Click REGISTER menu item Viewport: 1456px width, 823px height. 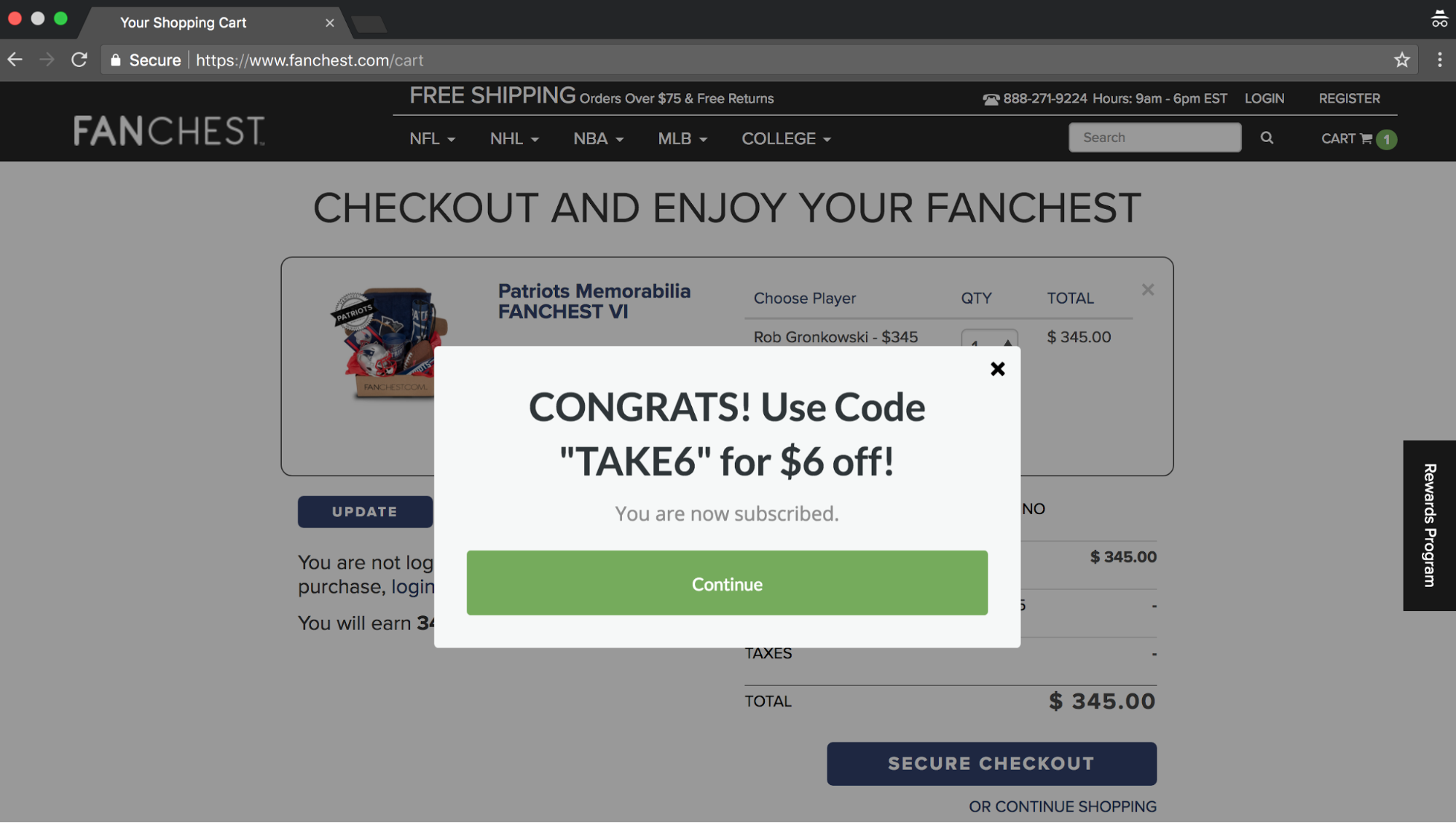coord(1350,99)
